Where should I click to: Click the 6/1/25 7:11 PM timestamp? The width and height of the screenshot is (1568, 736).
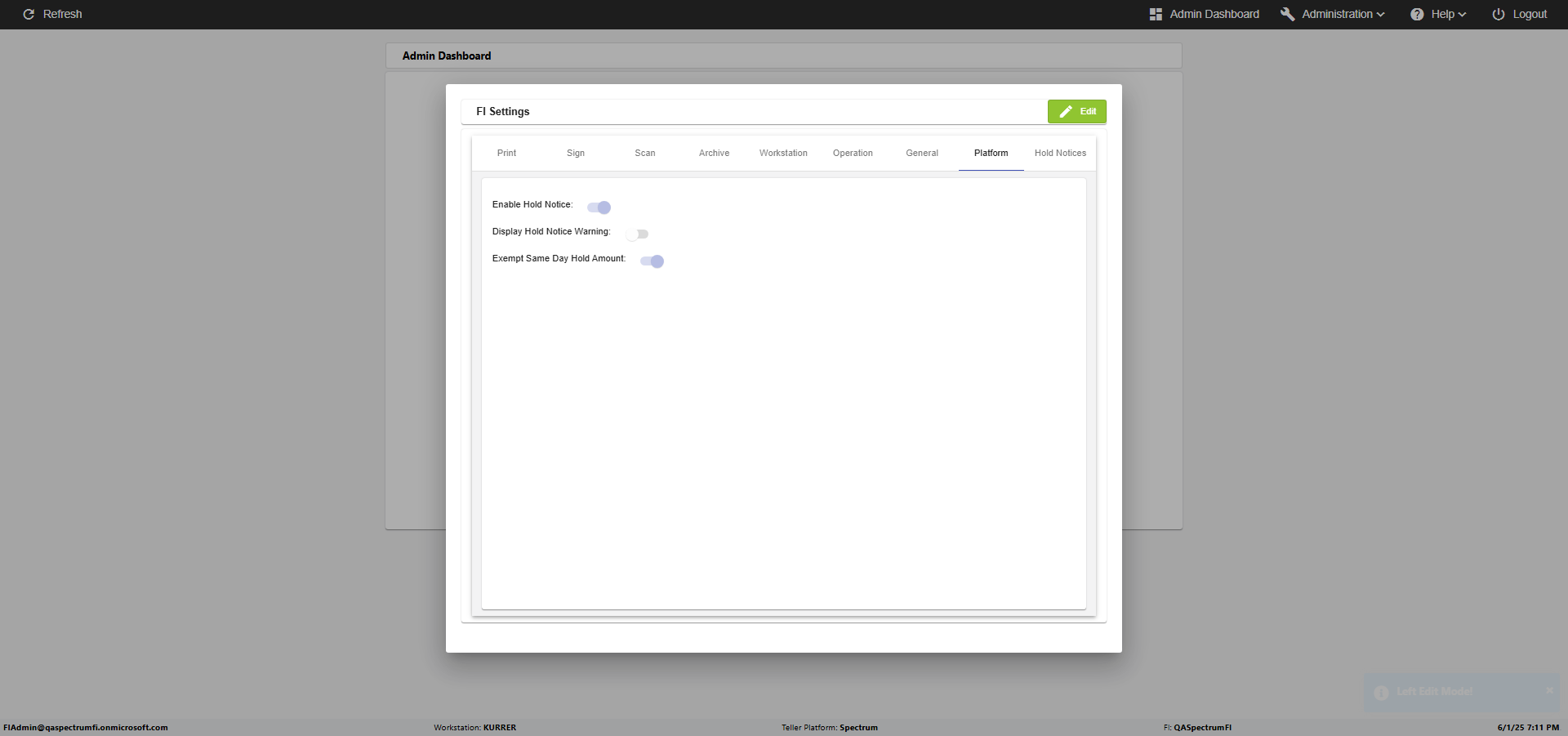(1528, 728)
